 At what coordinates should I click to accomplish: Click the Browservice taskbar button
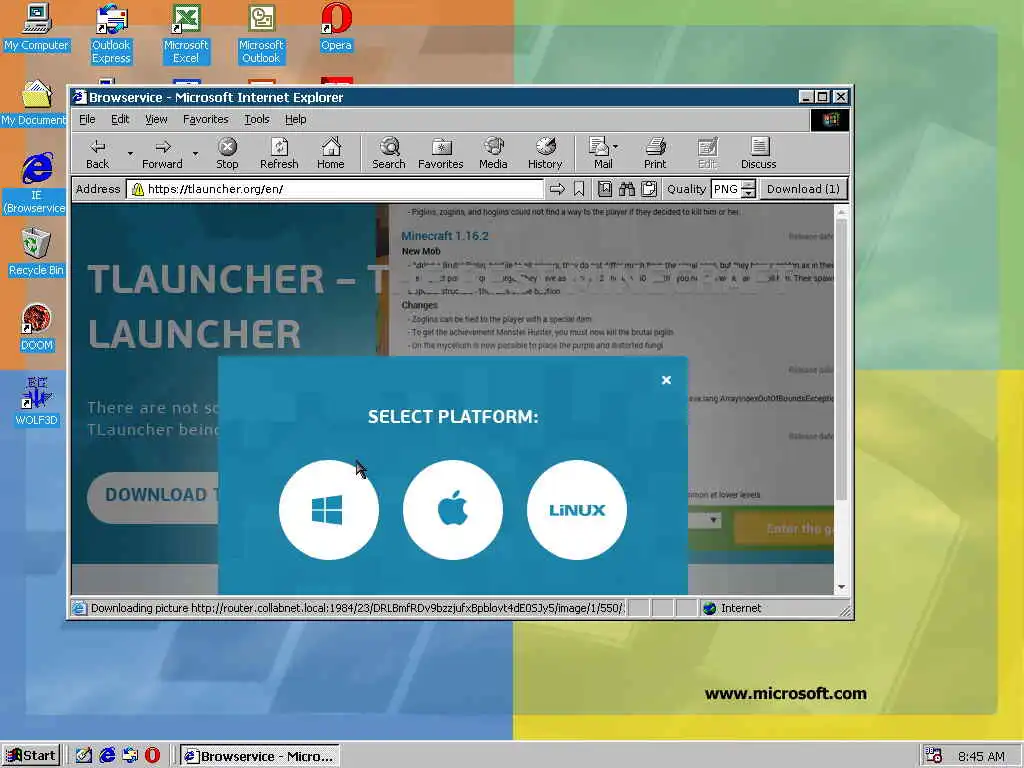click(x=260, y=756)
